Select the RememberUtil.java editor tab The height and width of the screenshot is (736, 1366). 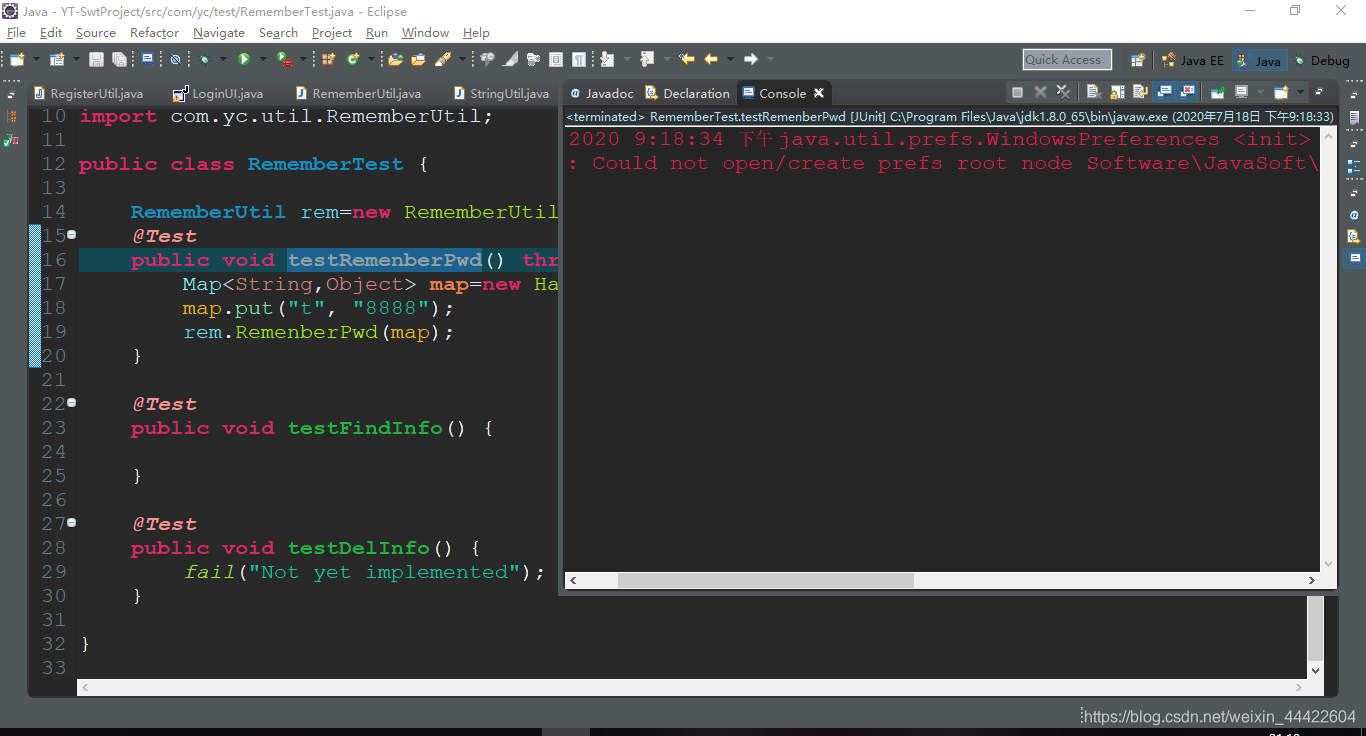(358, 93)
